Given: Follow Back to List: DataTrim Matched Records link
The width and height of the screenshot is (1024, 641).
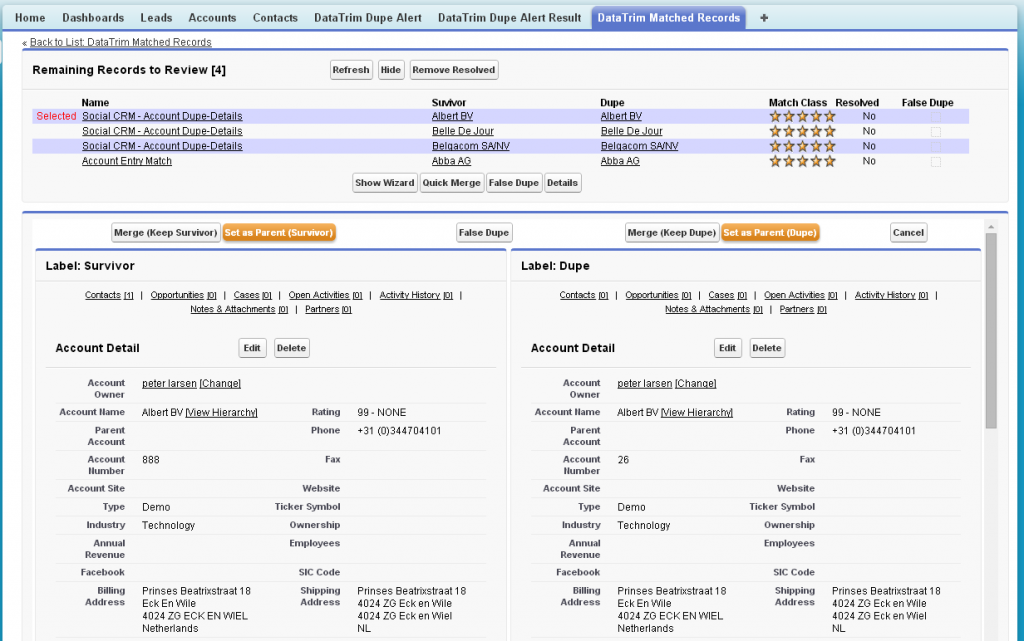Looking at the screenshot, I should (120, 42).
